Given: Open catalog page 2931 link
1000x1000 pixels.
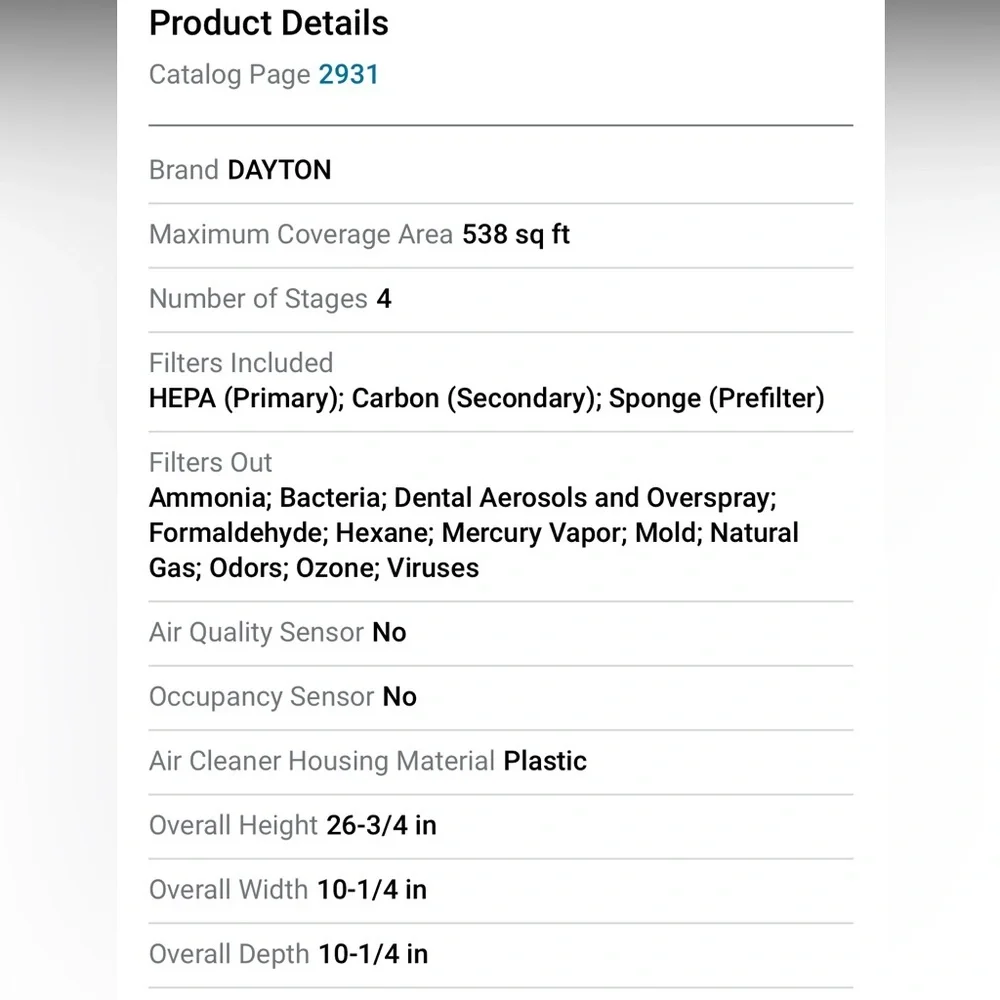Looking at the screenshot, I should pos(349,75).
